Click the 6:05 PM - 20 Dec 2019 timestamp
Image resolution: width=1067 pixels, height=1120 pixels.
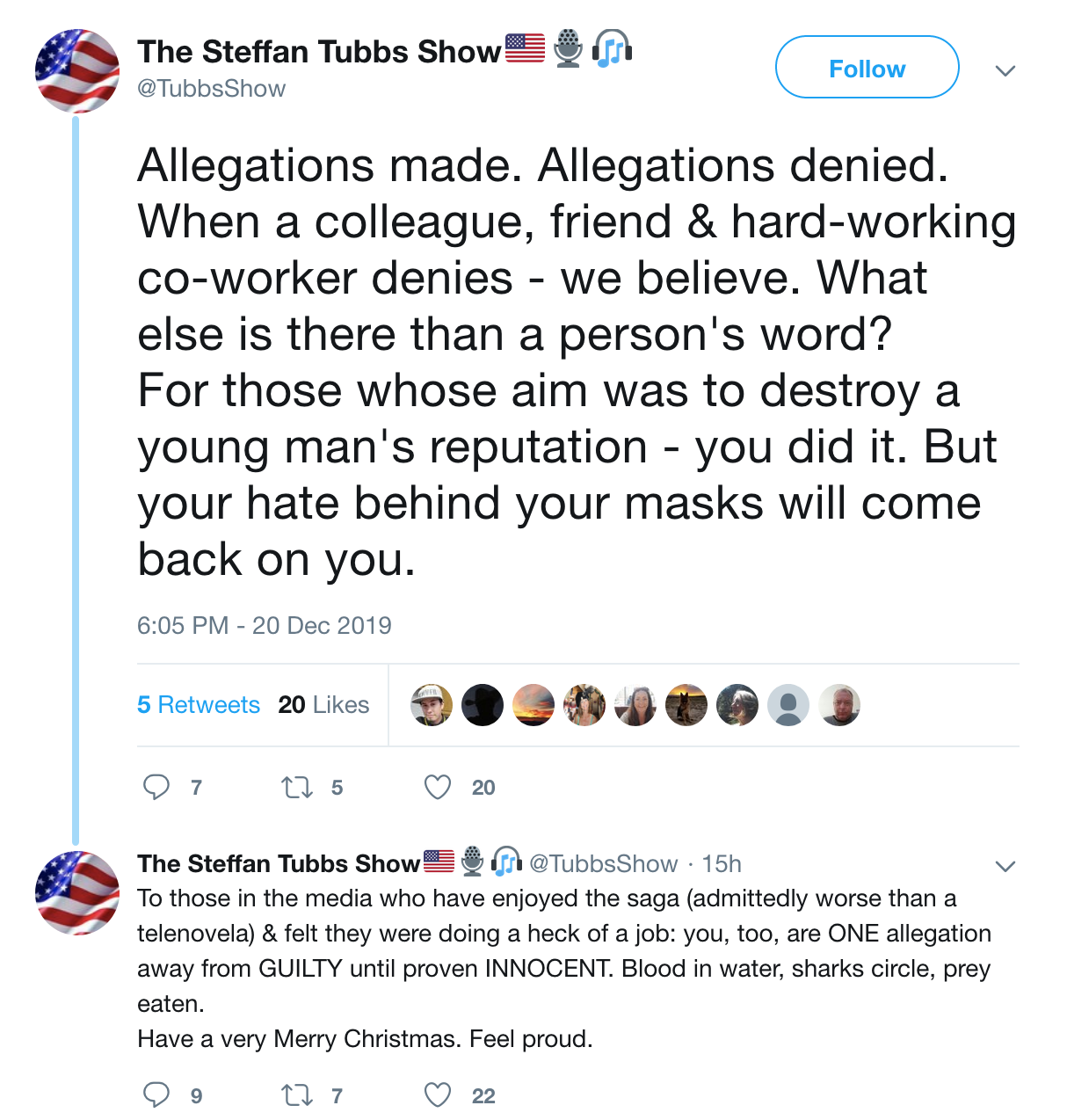265,626
